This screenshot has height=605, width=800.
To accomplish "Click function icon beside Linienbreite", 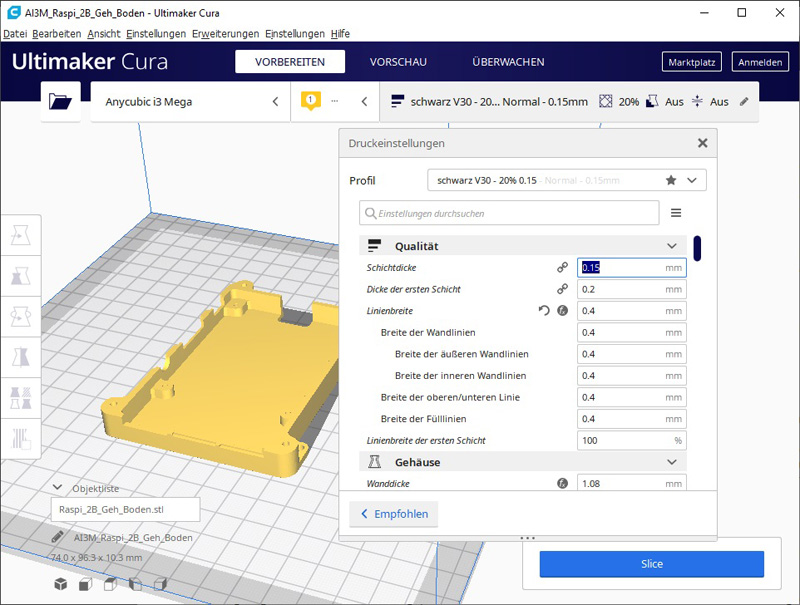I will tap(562, 310).
